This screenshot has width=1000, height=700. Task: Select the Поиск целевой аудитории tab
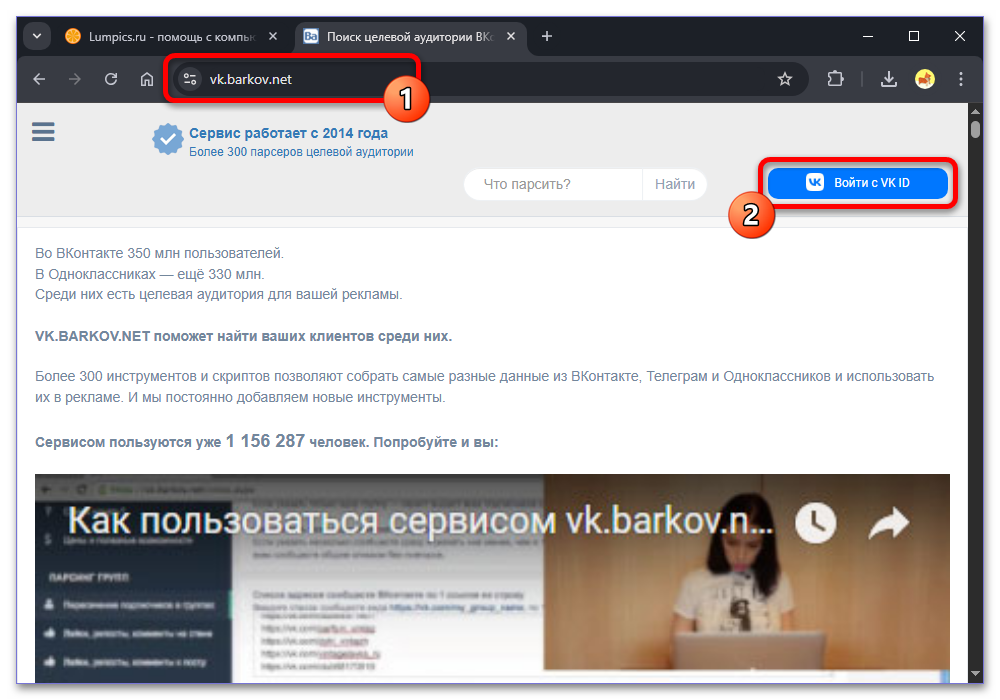tap(409, 37)
